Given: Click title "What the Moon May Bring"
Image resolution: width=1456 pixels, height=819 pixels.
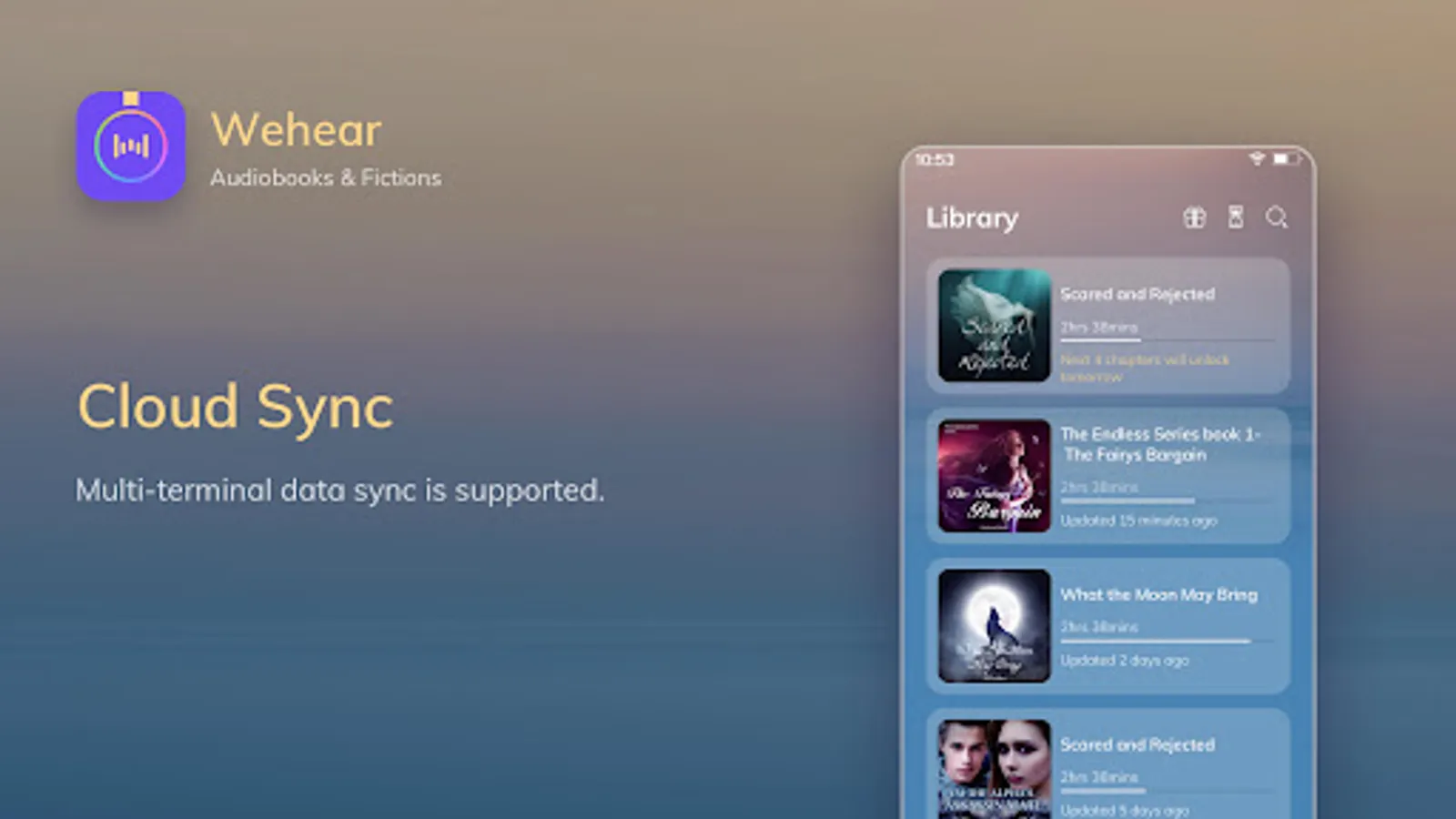Looking at the screenshot, I should (1158, 595).
